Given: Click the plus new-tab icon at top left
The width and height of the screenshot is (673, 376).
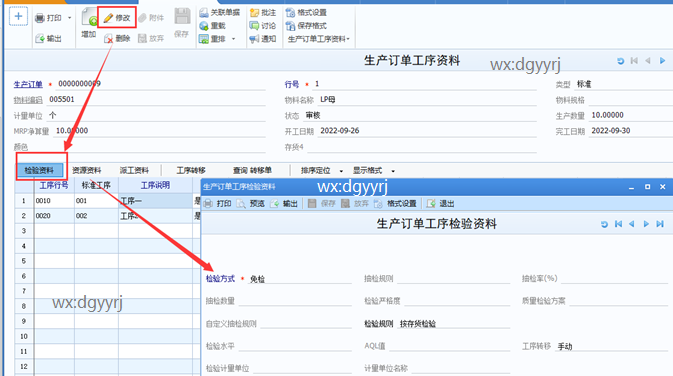Looking at the screenshot, I should point(18,17).
